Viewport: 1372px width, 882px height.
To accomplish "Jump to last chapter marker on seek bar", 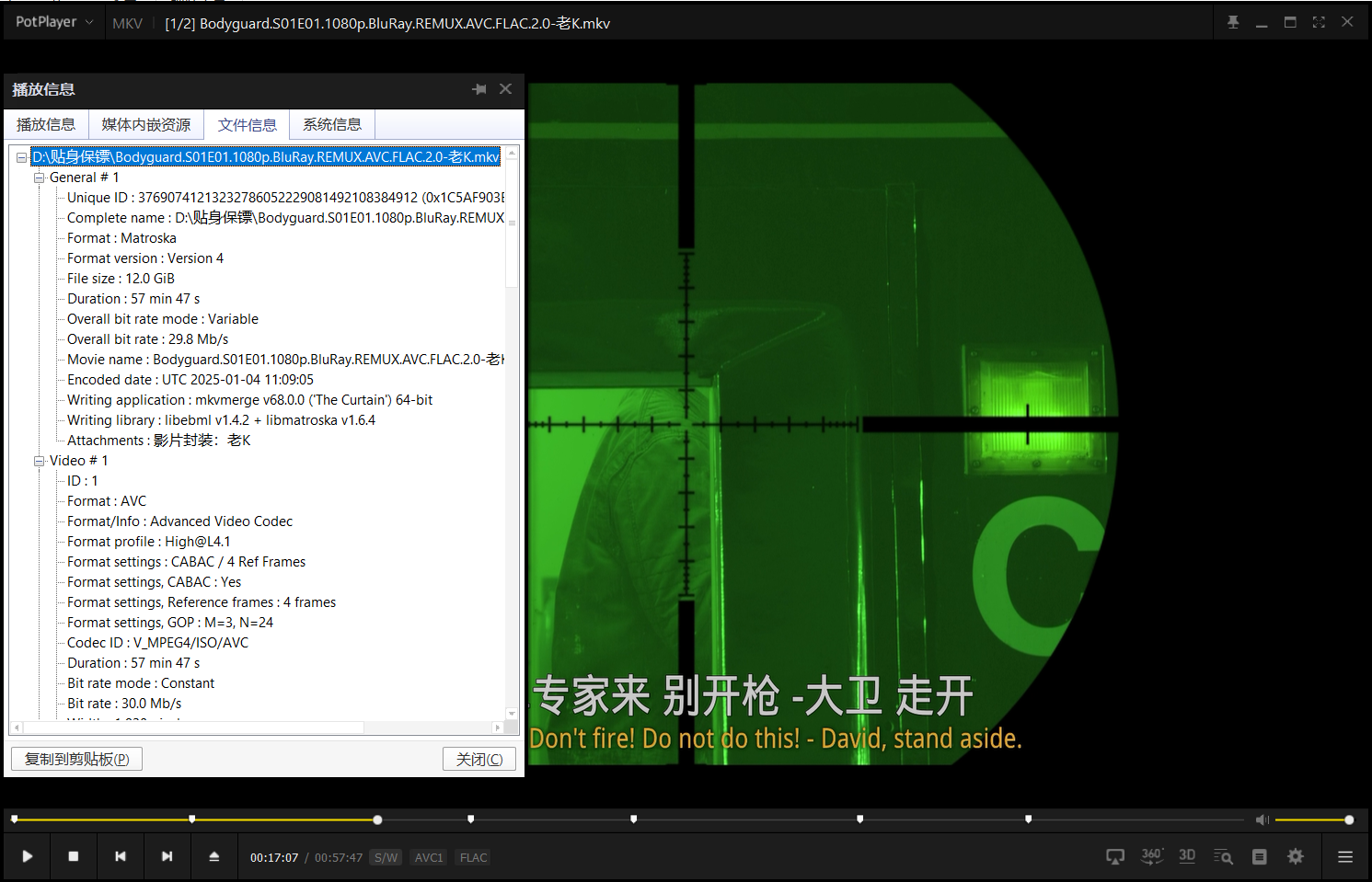I will 1028,819.
